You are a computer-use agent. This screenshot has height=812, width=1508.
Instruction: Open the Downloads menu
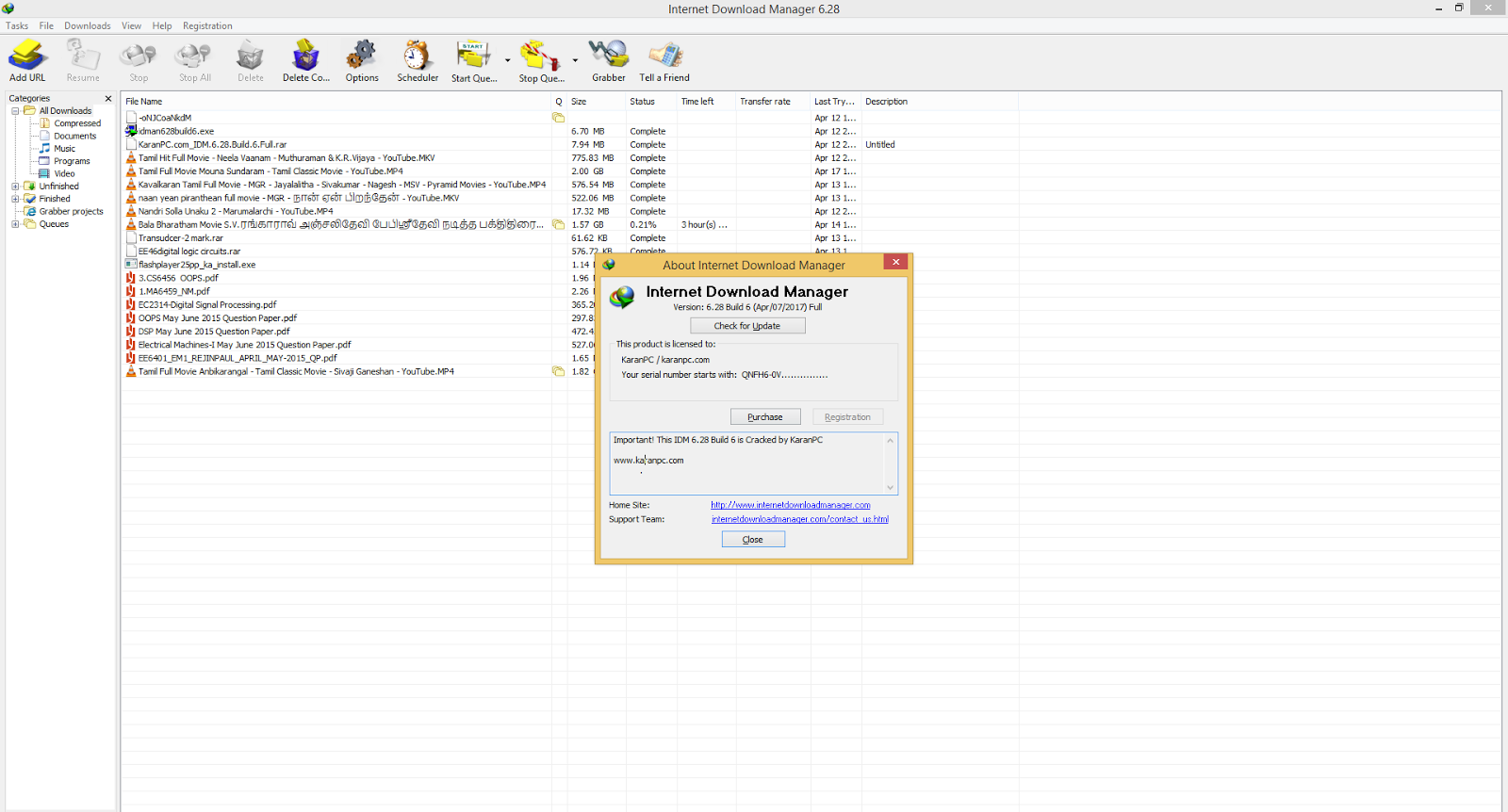88,25
